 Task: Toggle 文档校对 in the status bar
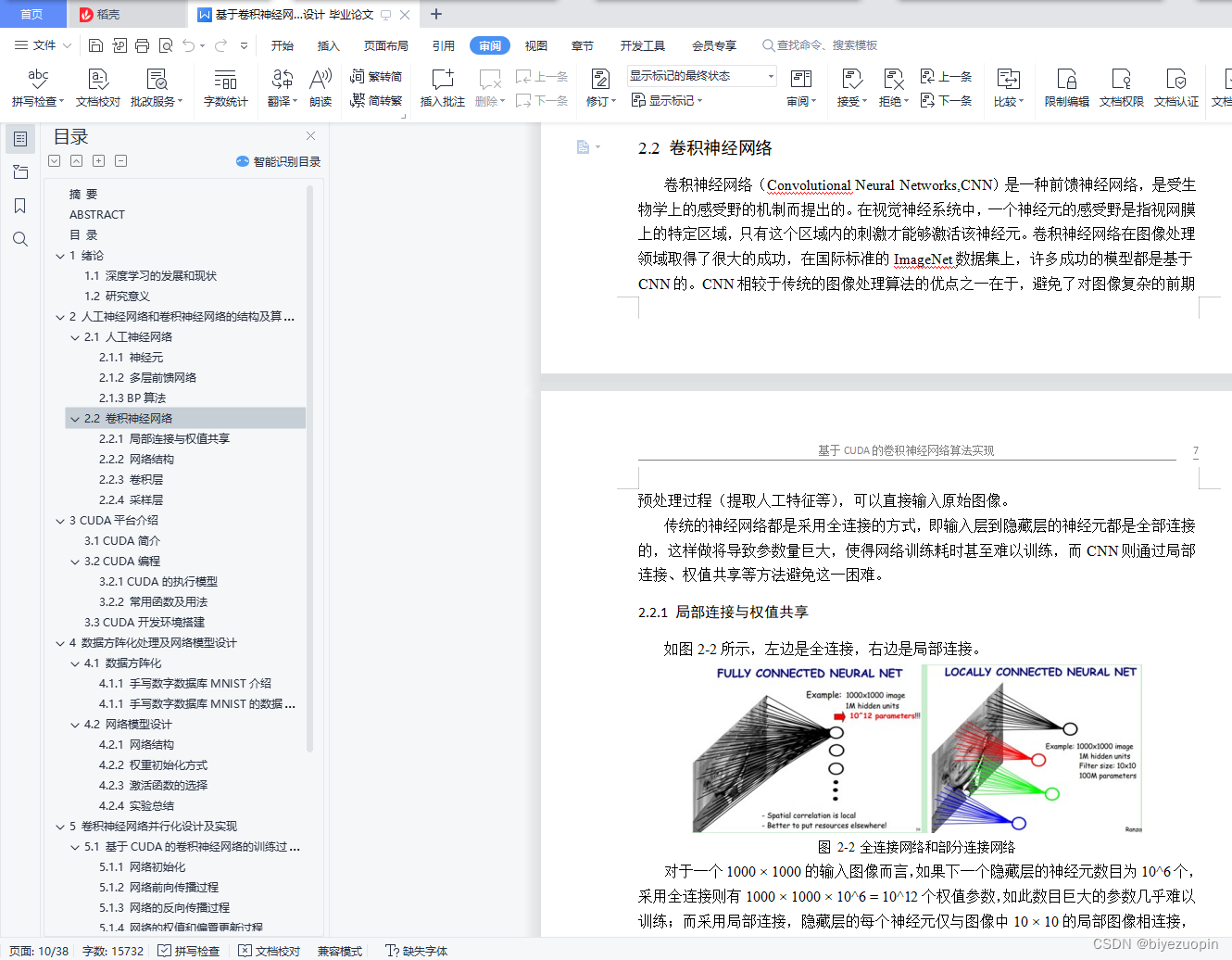270,951
